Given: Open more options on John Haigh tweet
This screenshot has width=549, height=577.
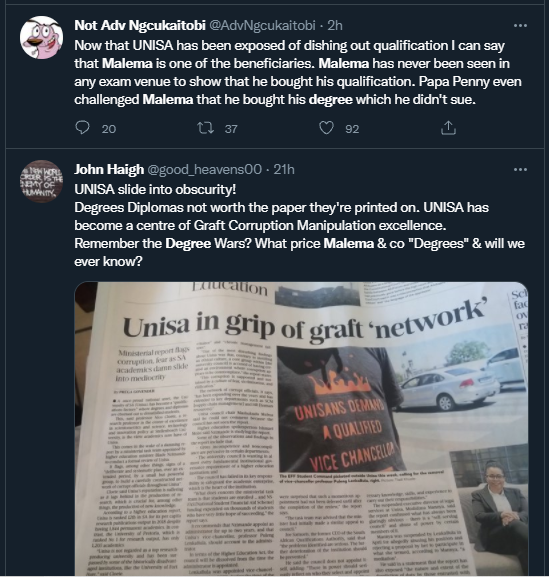Looking at the screenshot, I should (x=520, y=170).
